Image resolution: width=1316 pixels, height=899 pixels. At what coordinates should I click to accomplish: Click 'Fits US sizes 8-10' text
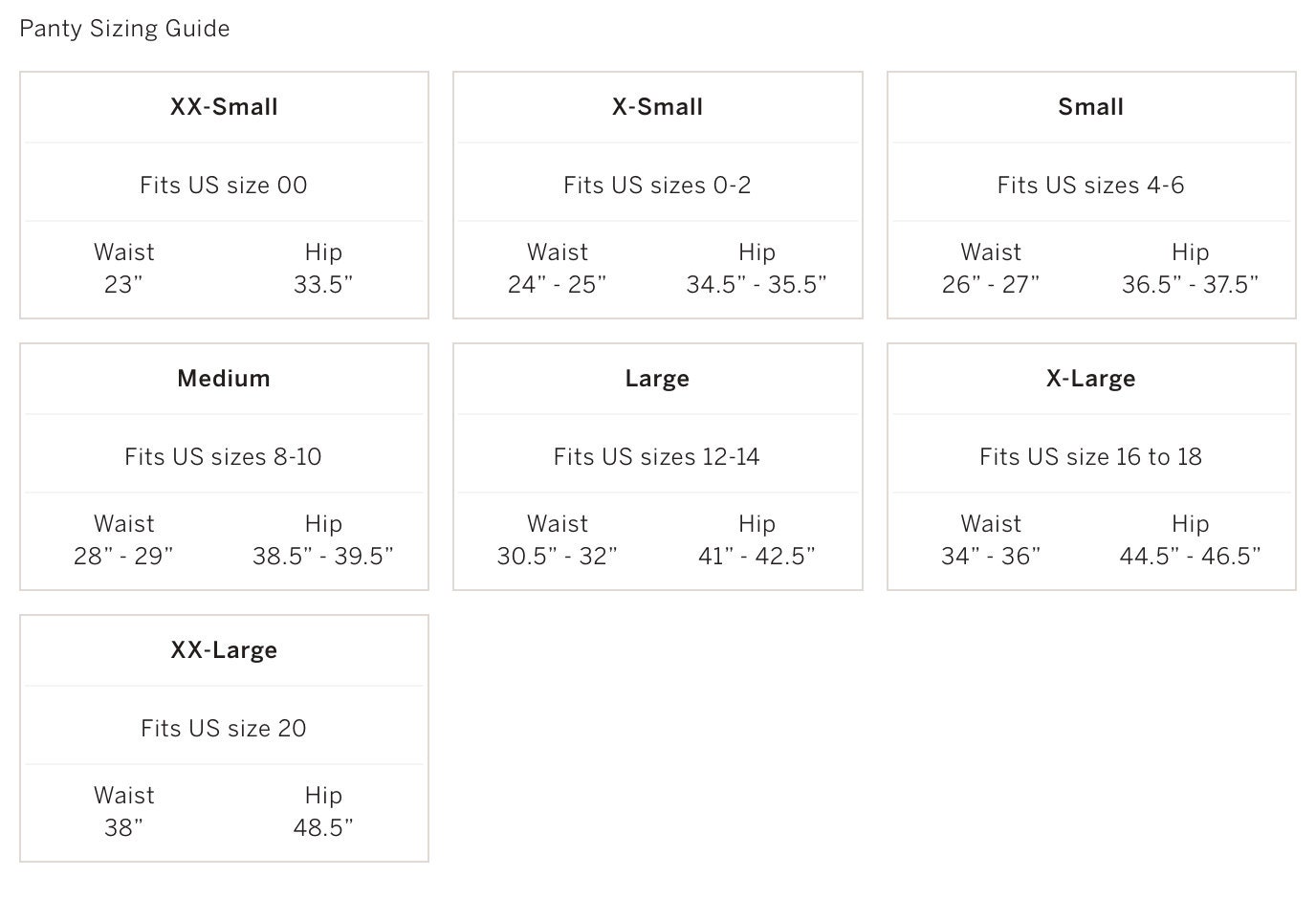point(223,456)
